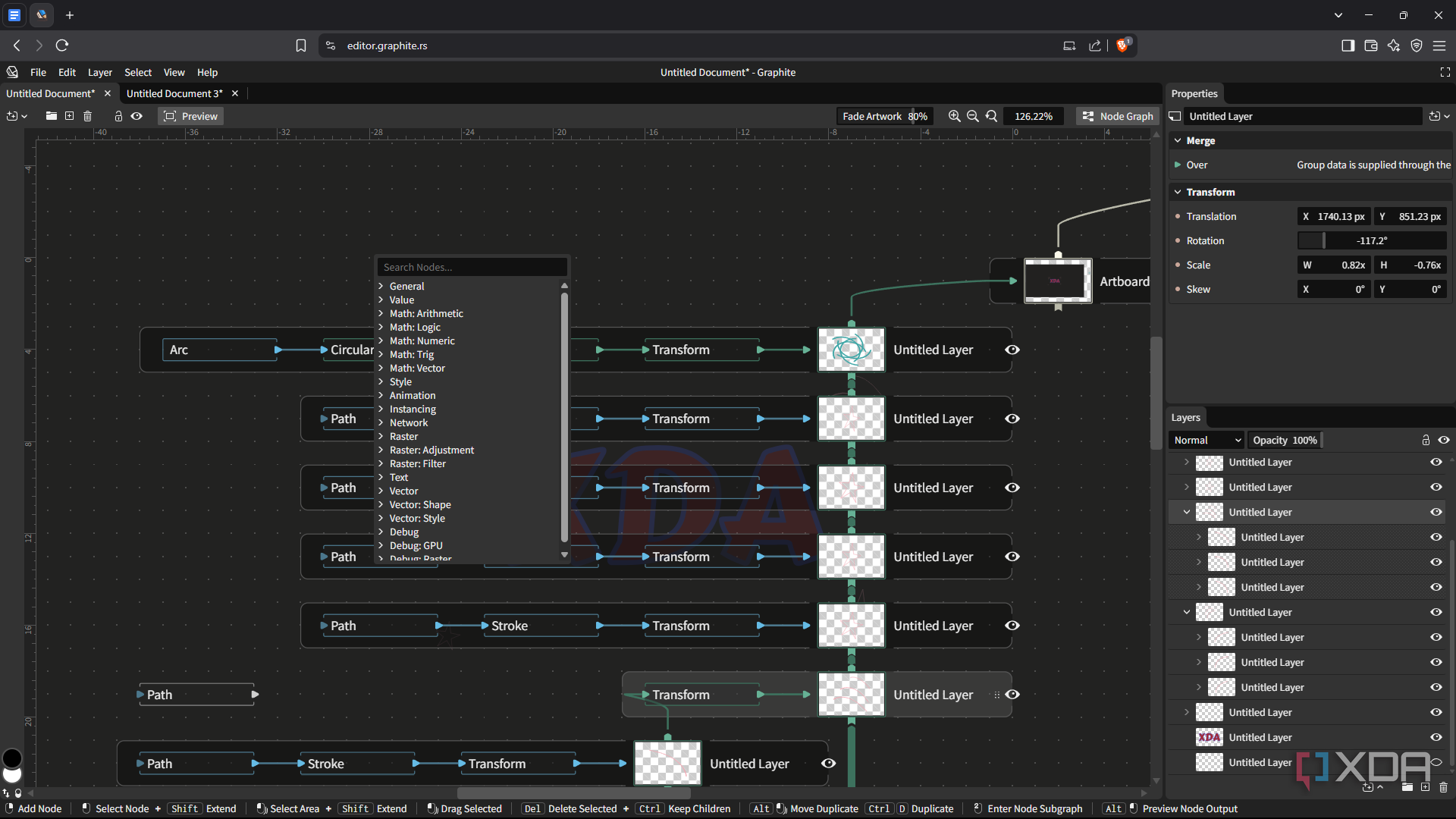
Task: Toggle eye on the mid-graph Path-Stroke-Transform layer
Action: 1012,626
